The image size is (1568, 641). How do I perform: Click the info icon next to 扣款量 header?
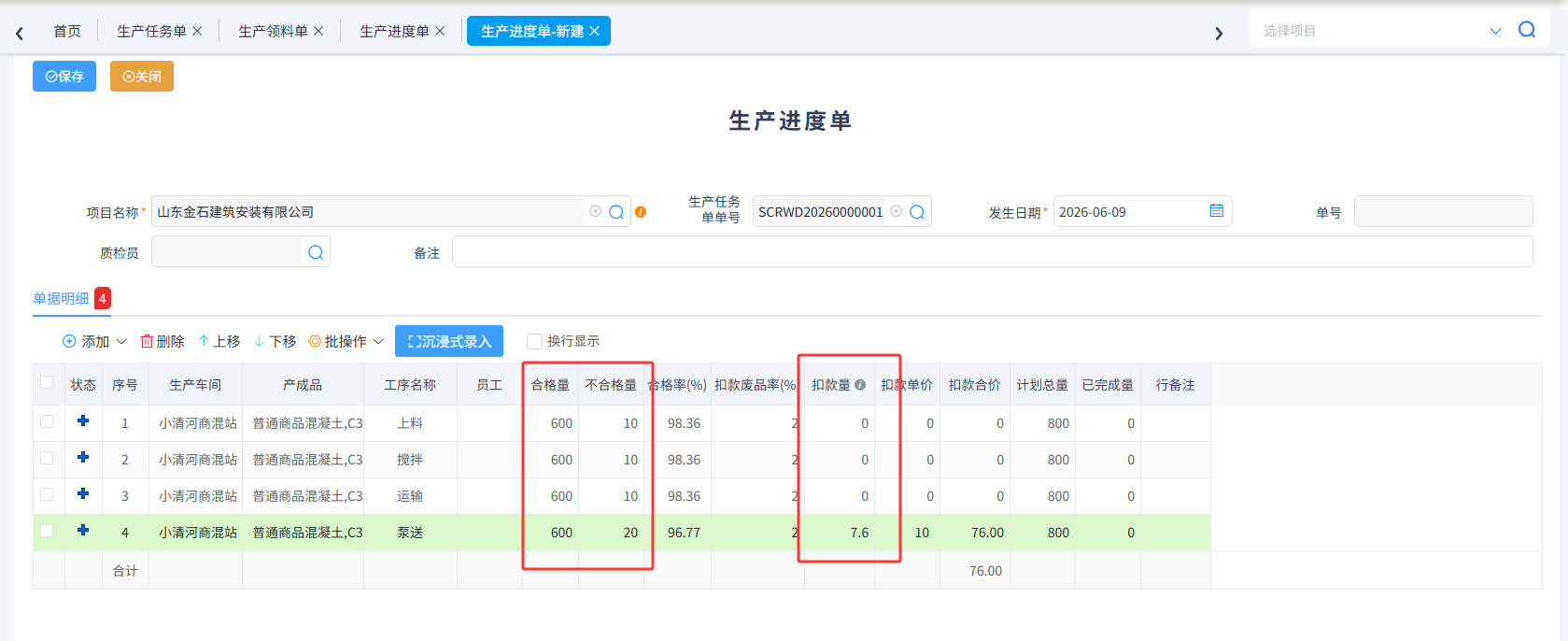click(x=860, y=385)
